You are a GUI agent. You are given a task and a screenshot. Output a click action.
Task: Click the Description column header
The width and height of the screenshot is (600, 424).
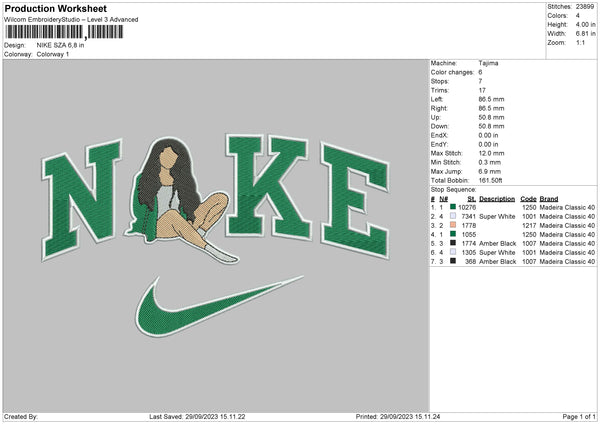coord(497,198)
